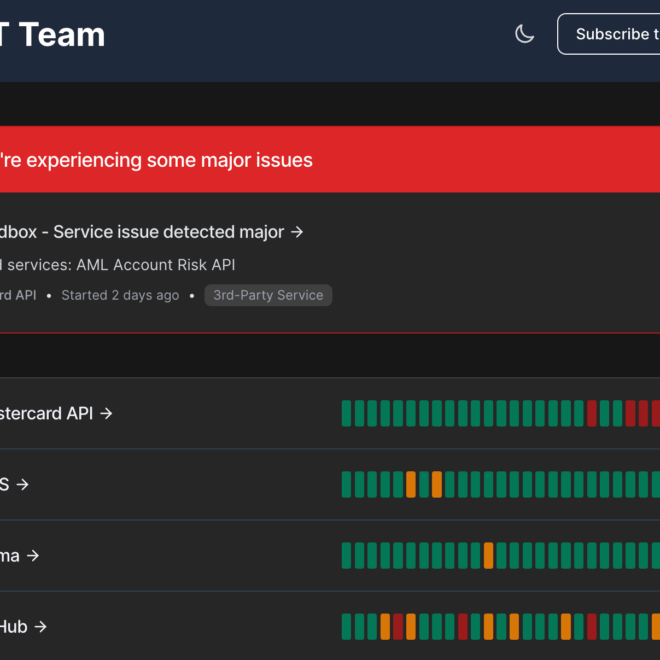Click the red major issues status banner

click(x=330, y=160)
